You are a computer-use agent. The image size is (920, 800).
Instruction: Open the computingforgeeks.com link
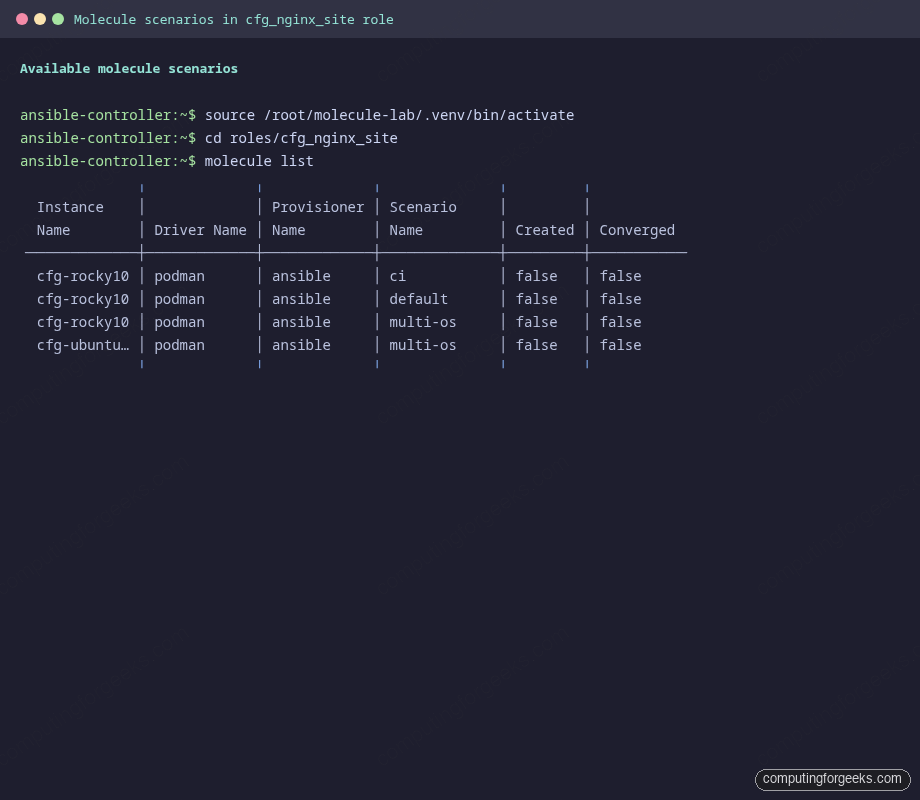[x=832, y=779]
